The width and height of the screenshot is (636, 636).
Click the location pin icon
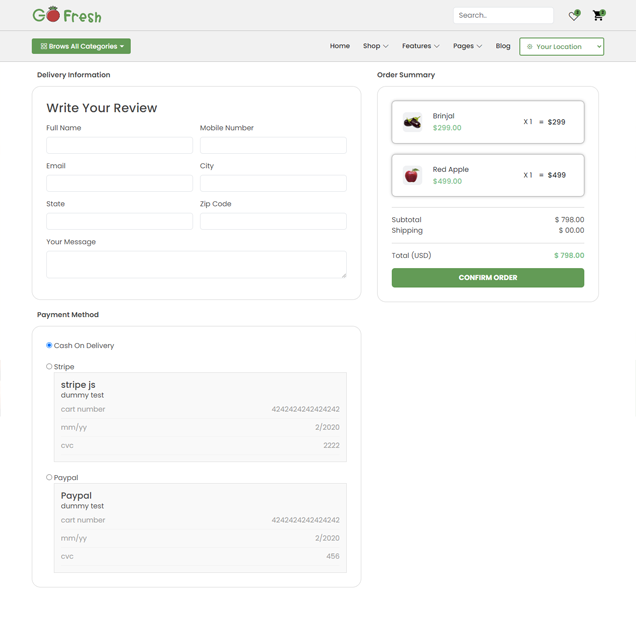pos(529,47)
